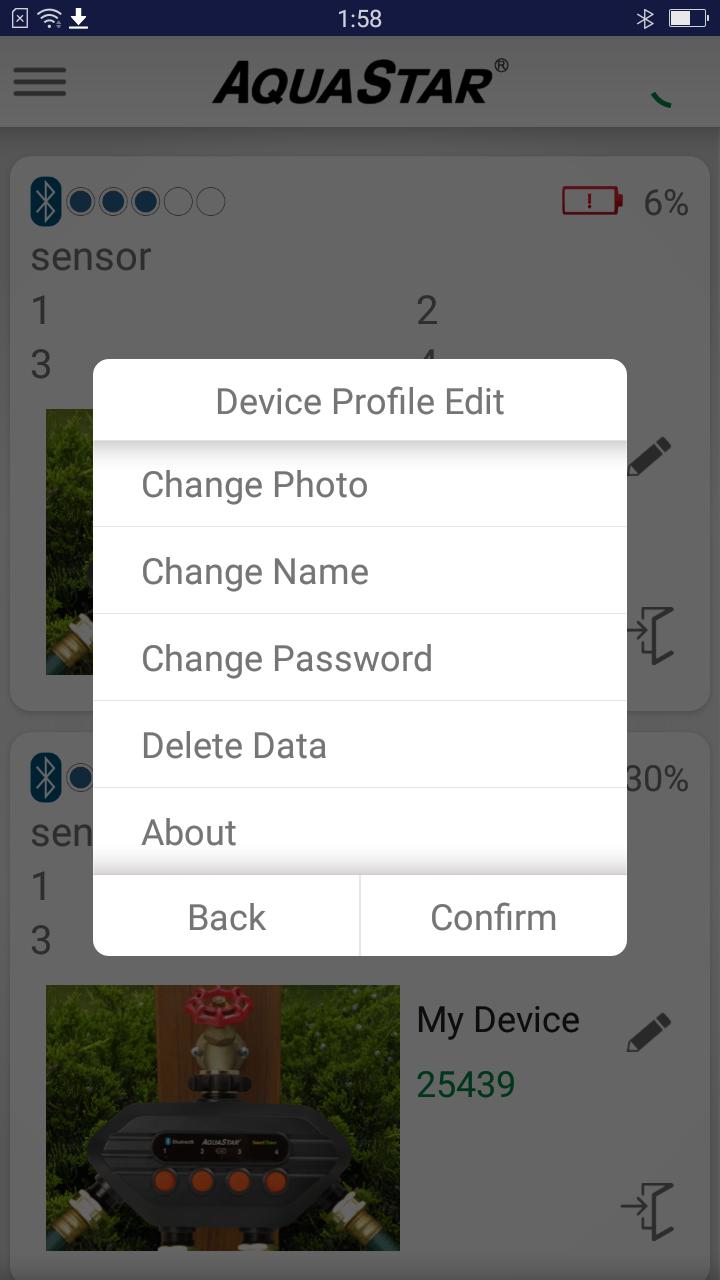Open the hamburger menu
The height and width of the screenshot is (1280, 720).
coord(40,81)
